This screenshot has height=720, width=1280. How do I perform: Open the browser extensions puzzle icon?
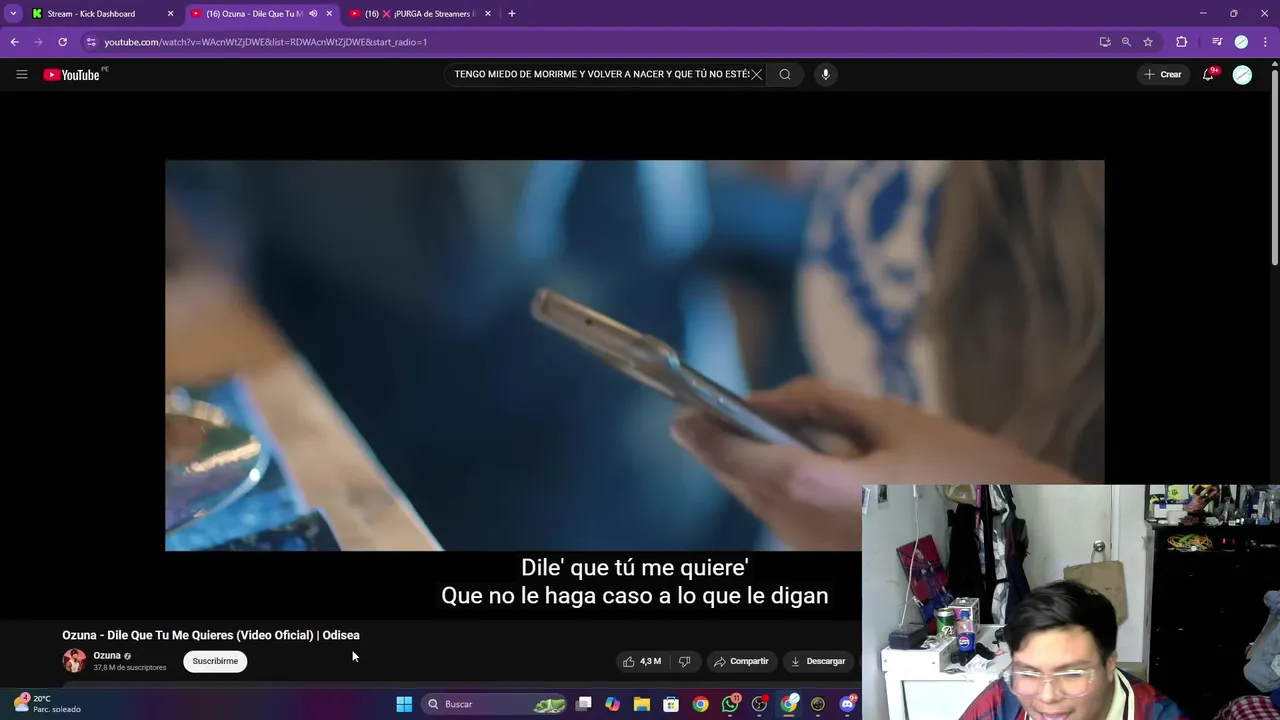click(x=1182, y=42)
